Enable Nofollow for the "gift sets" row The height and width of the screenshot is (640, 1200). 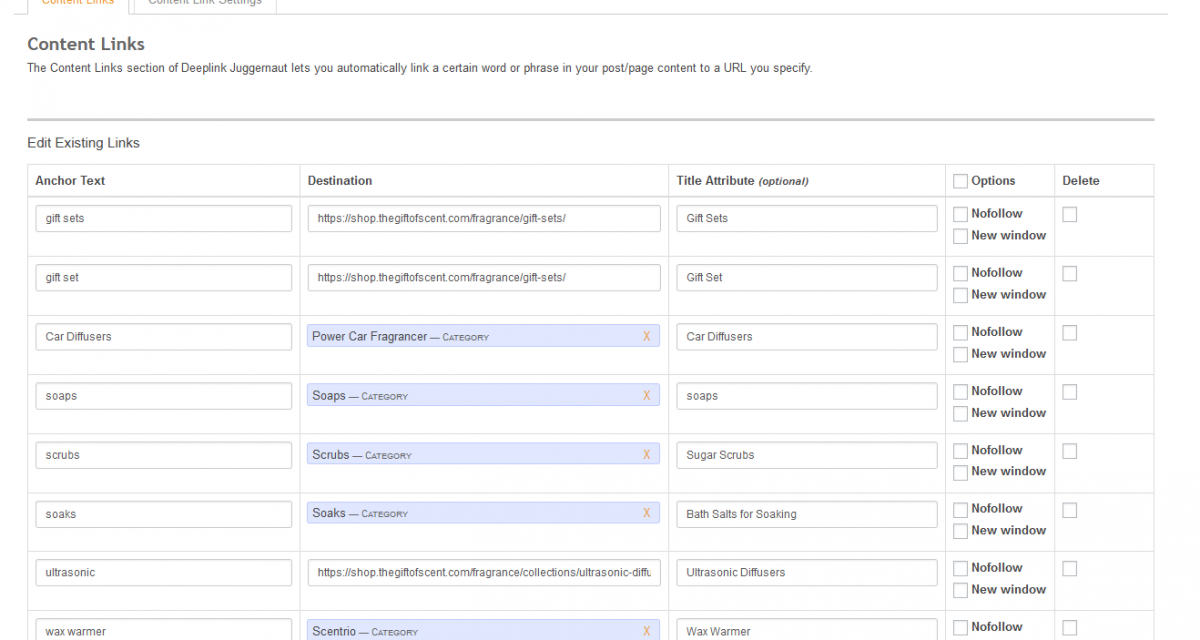961,214
